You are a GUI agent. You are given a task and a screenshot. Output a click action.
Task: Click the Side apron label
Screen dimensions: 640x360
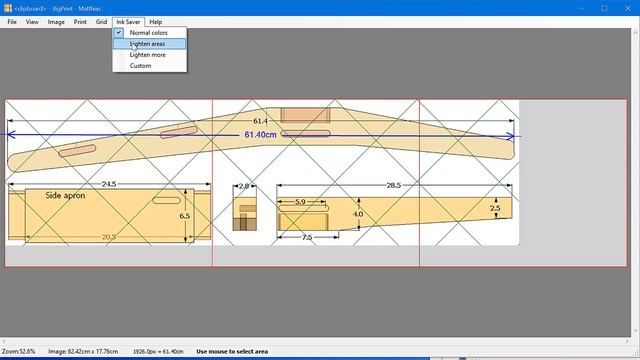point(65,196)
